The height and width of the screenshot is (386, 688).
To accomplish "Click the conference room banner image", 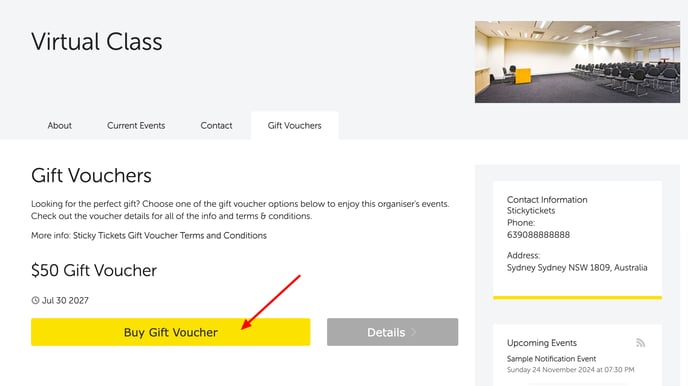I will (x=577, y=62).
